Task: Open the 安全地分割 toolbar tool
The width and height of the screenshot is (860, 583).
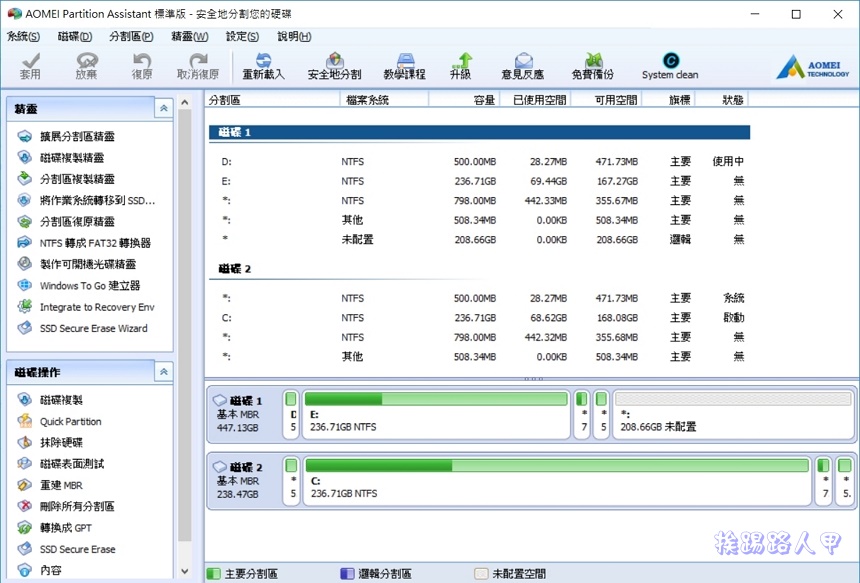Action: 335,66
